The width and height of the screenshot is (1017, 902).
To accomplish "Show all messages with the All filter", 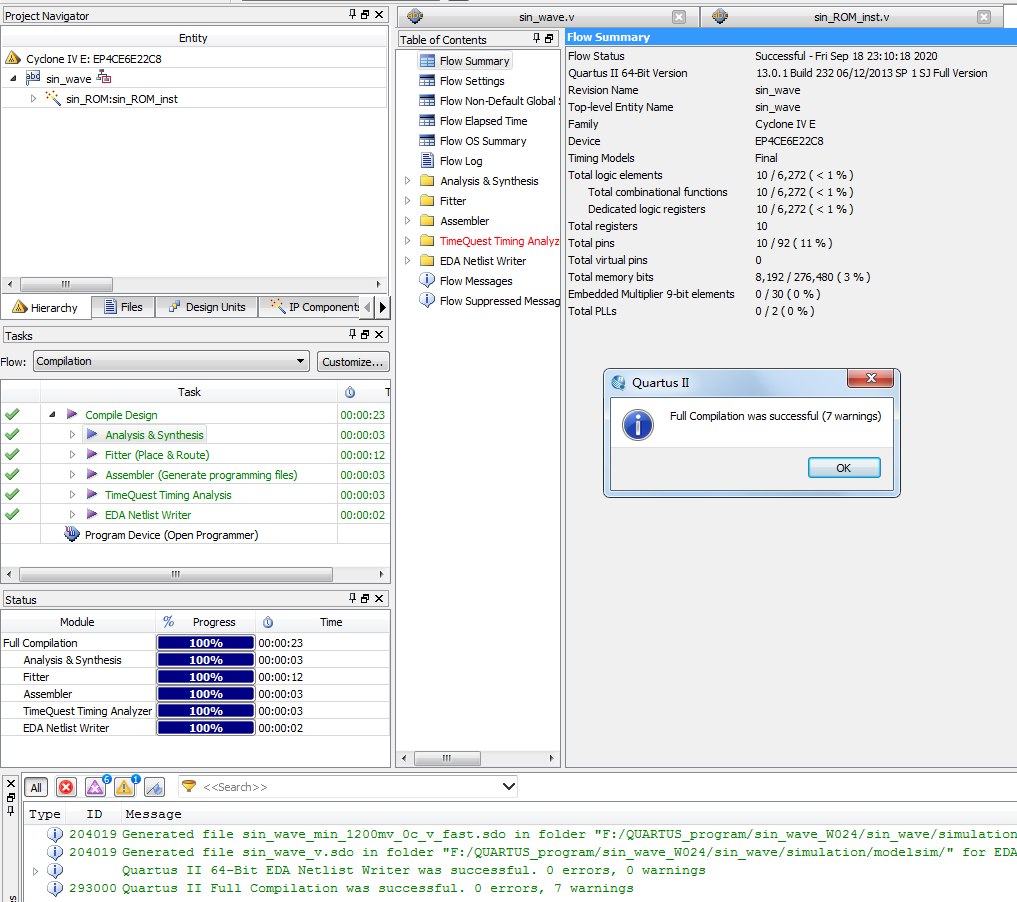I will (36, 787).
